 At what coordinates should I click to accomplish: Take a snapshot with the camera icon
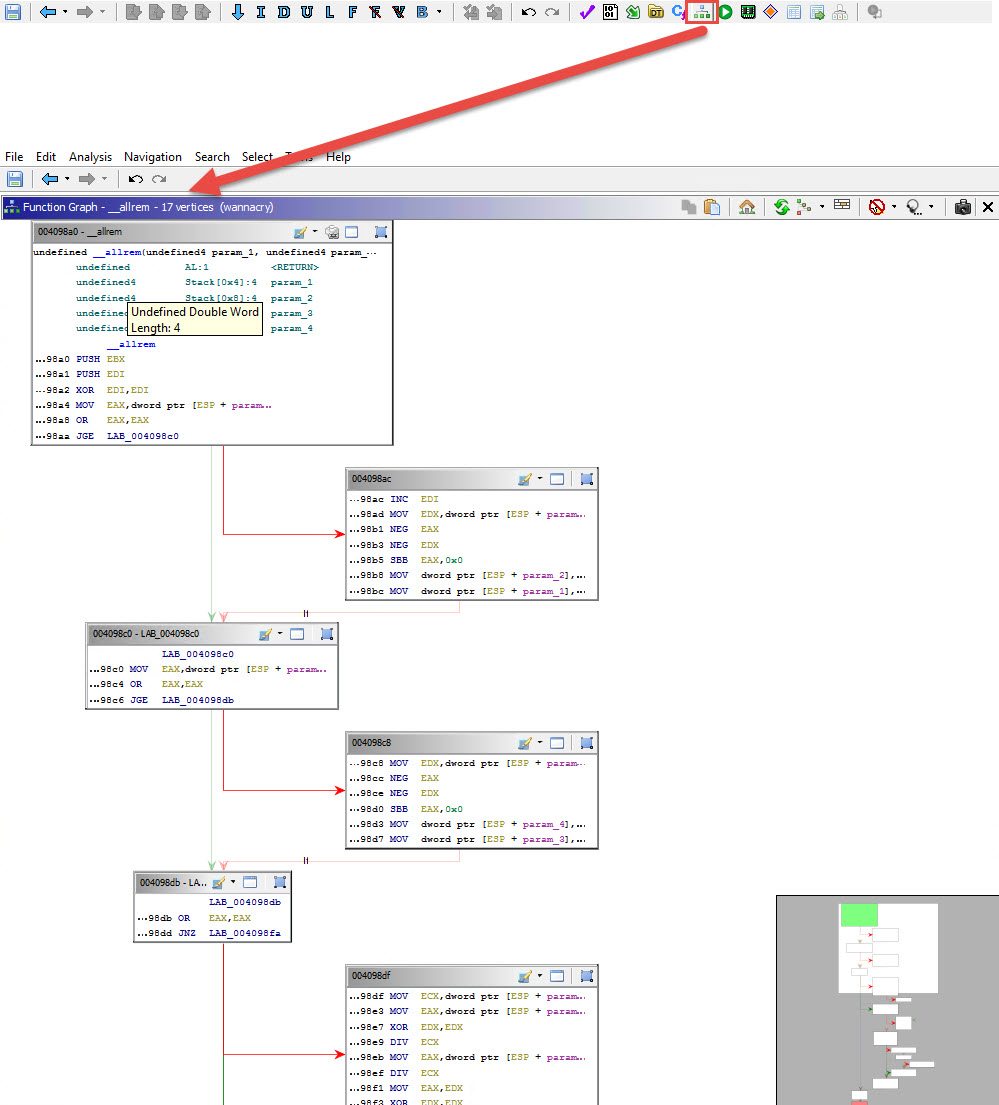coord(962,207)
